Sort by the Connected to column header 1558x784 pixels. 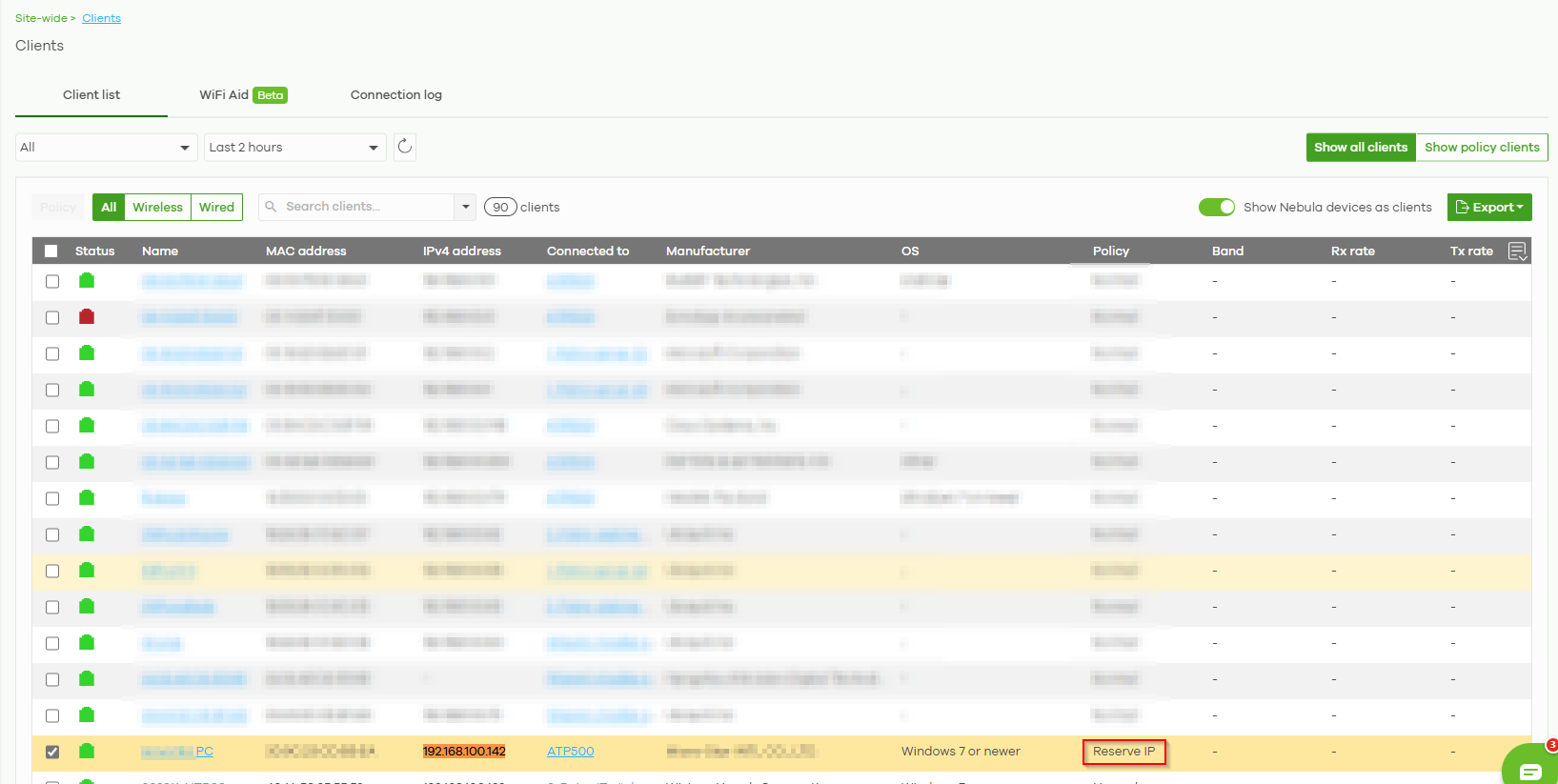(588, 251)
